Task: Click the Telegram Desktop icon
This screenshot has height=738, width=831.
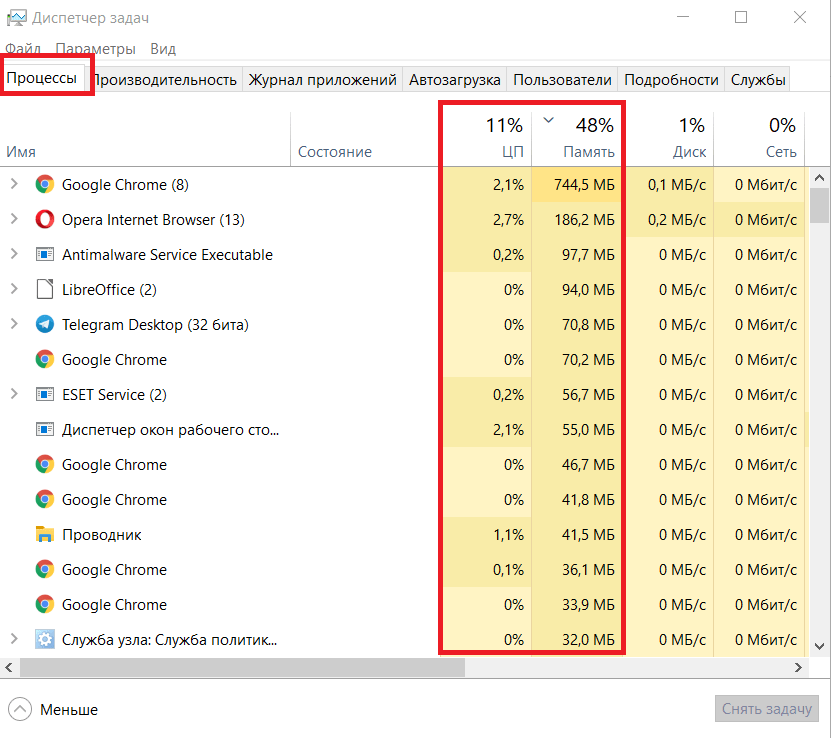Action: 45,324
